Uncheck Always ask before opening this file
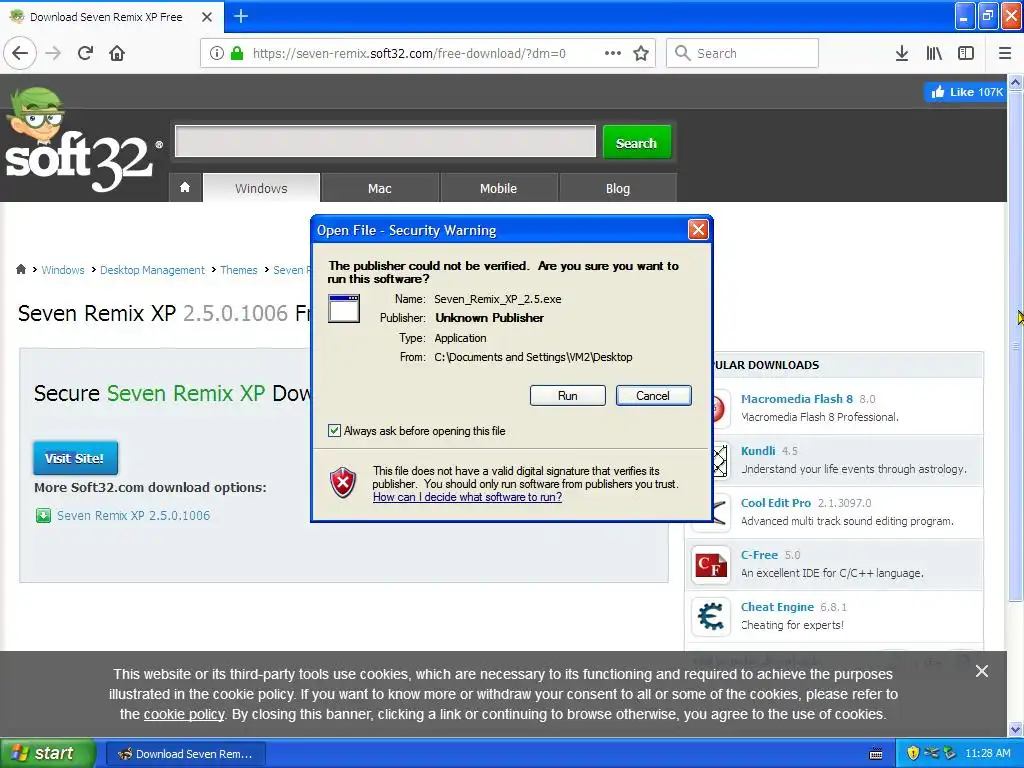This screenshot has height=768, width=1024. point(334,430)
